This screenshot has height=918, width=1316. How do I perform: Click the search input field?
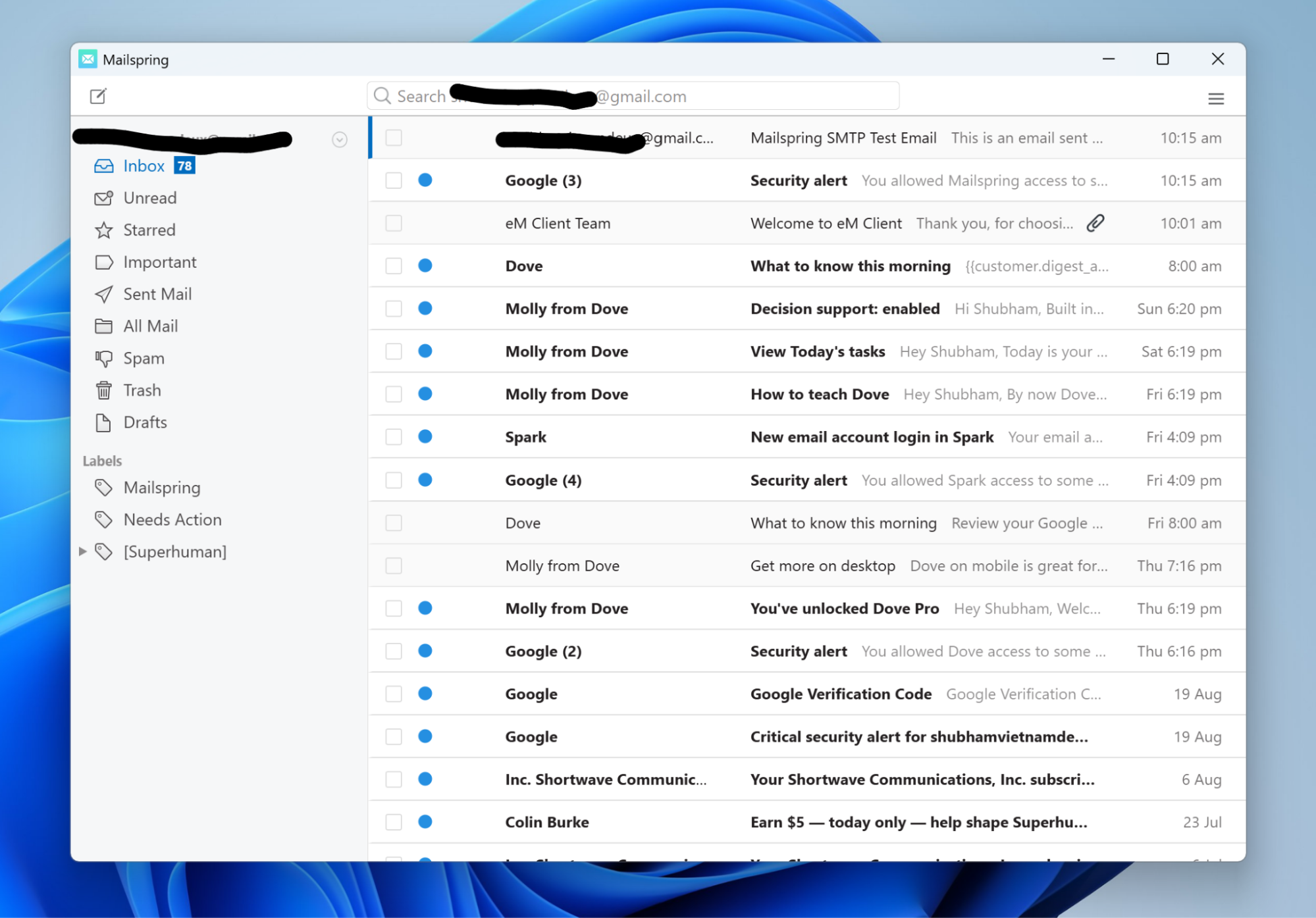pyautogui.click(x=633, y=96)
